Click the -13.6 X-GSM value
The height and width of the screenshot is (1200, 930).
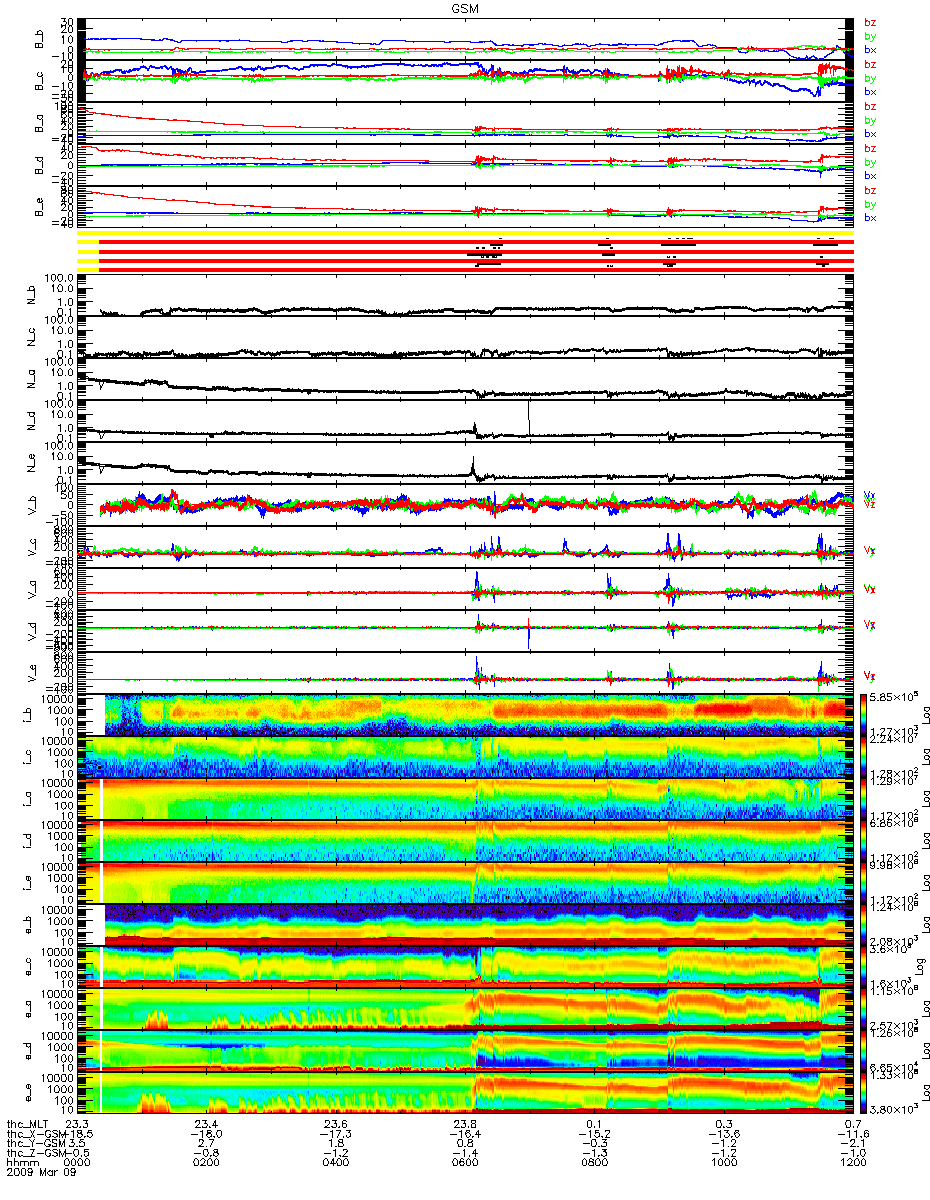tap(723, 1134)
